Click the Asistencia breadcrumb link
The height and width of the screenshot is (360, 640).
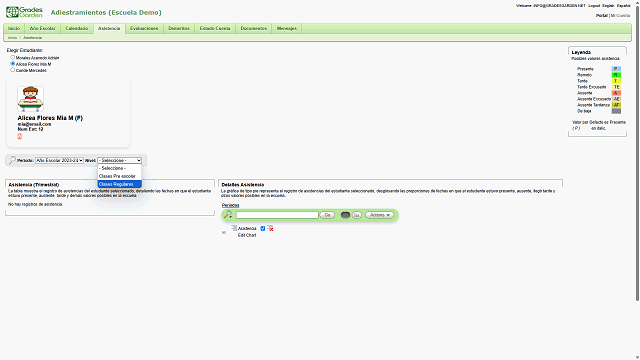tap(32, 38)
